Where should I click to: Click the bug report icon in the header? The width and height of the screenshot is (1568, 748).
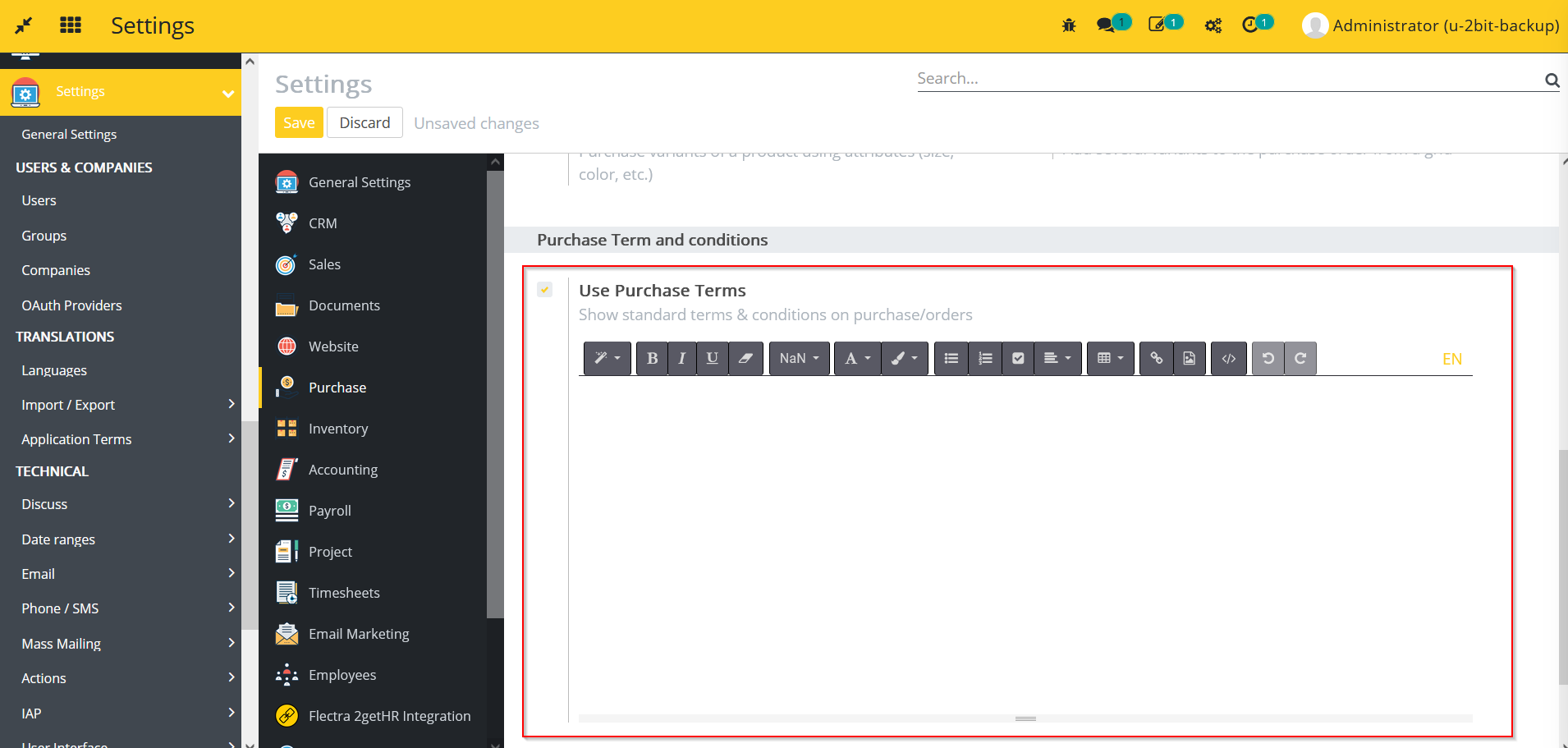coord(1069,25)
